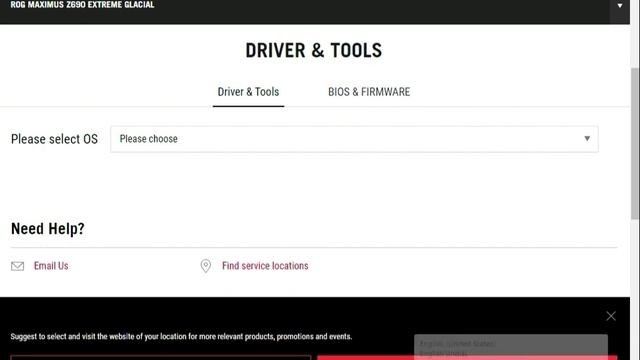Click the Need Help? heading

point(48,229)
